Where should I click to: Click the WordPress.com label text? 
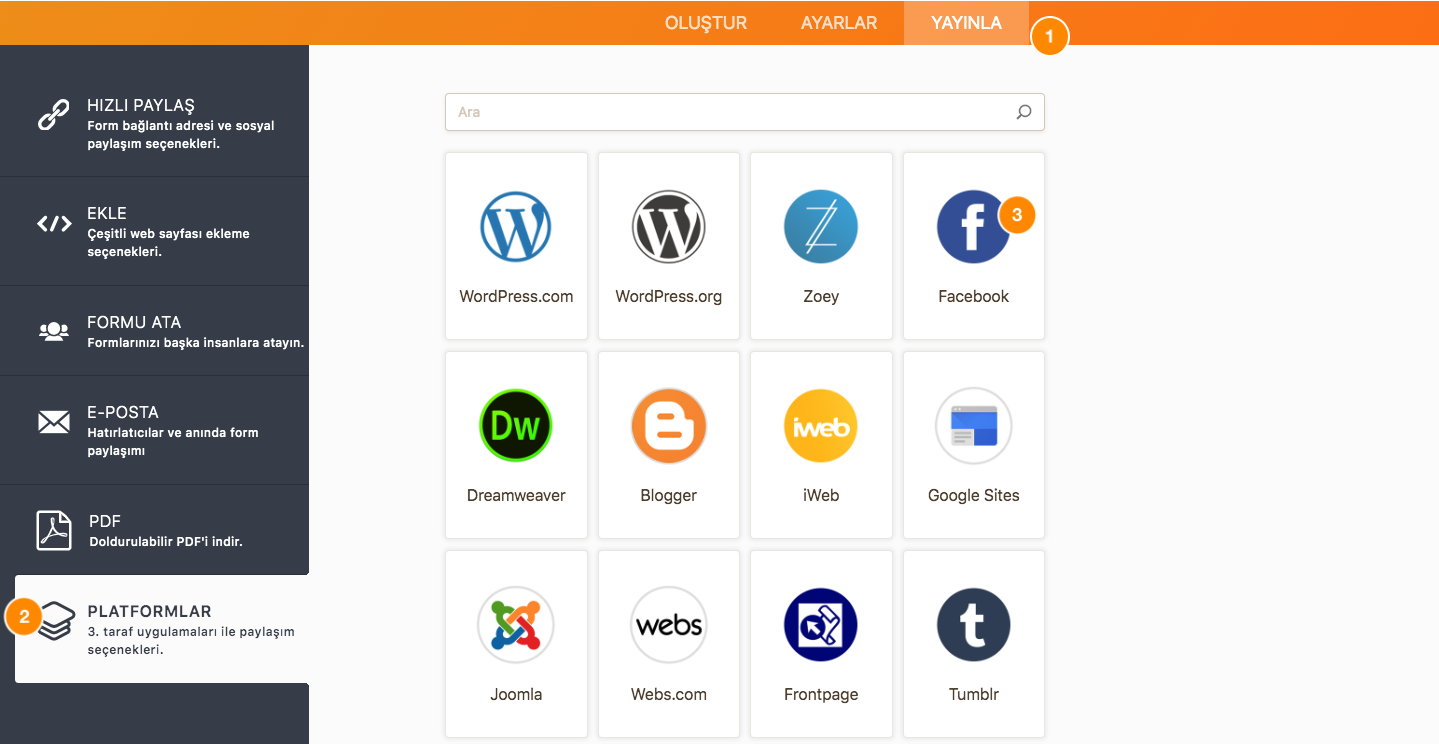click(x=516, y=296)
